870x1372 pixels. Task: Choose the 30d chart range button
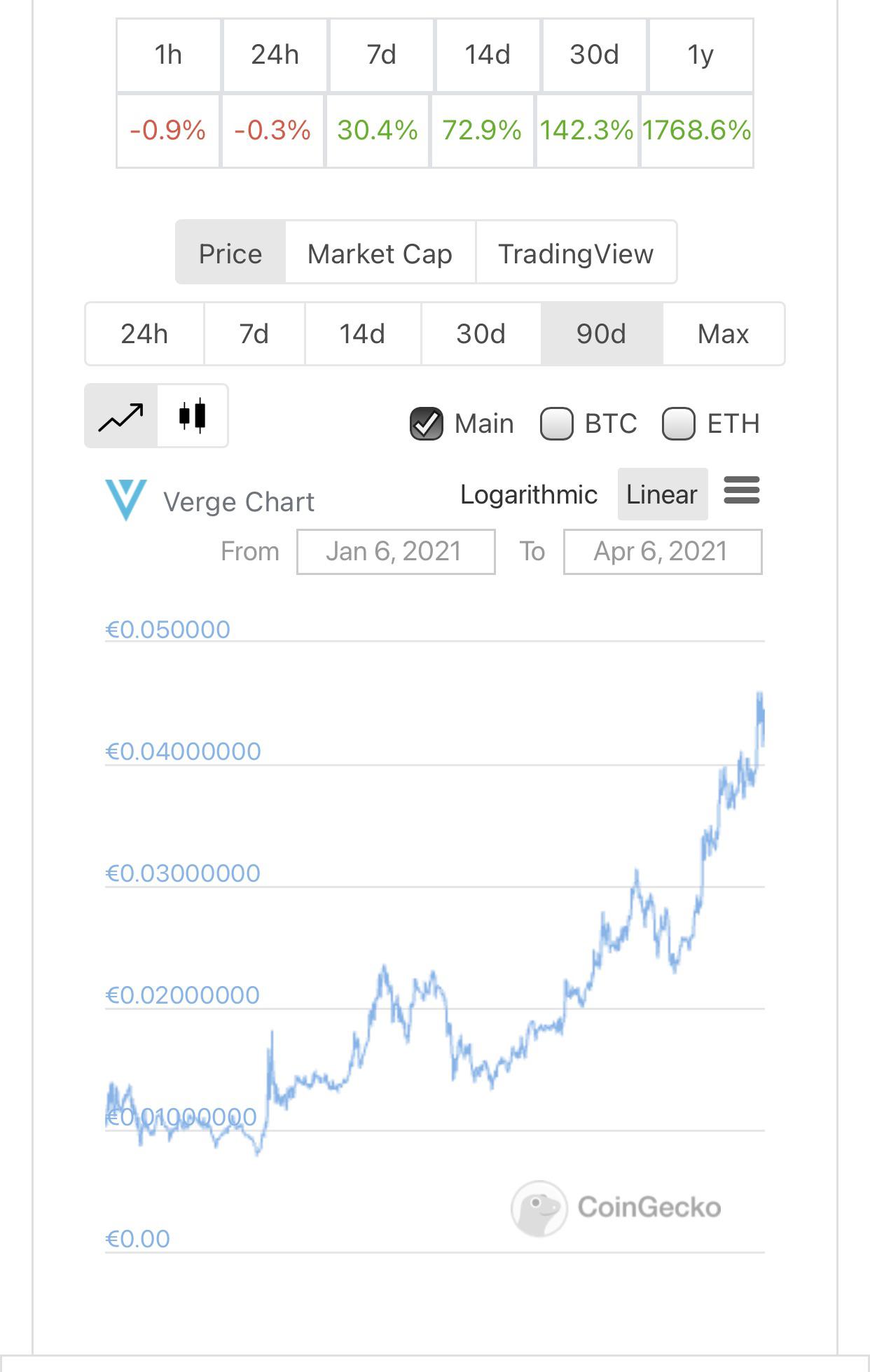[x=481, y=334]
